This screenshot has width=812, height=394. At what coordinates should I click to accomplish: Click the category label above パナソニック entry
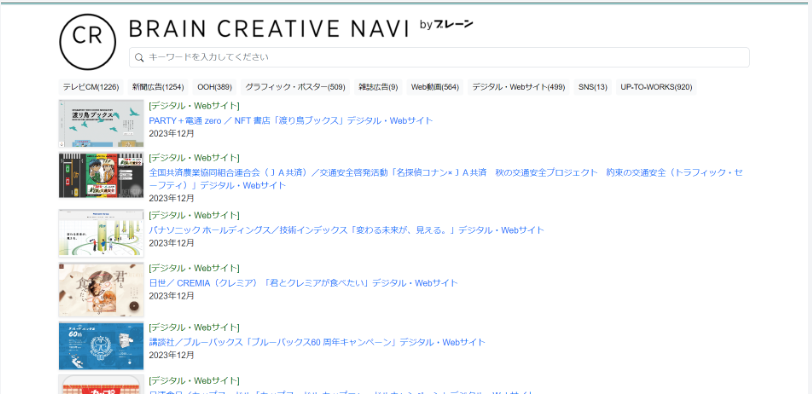pyautogui.click(x=194, y=215)
